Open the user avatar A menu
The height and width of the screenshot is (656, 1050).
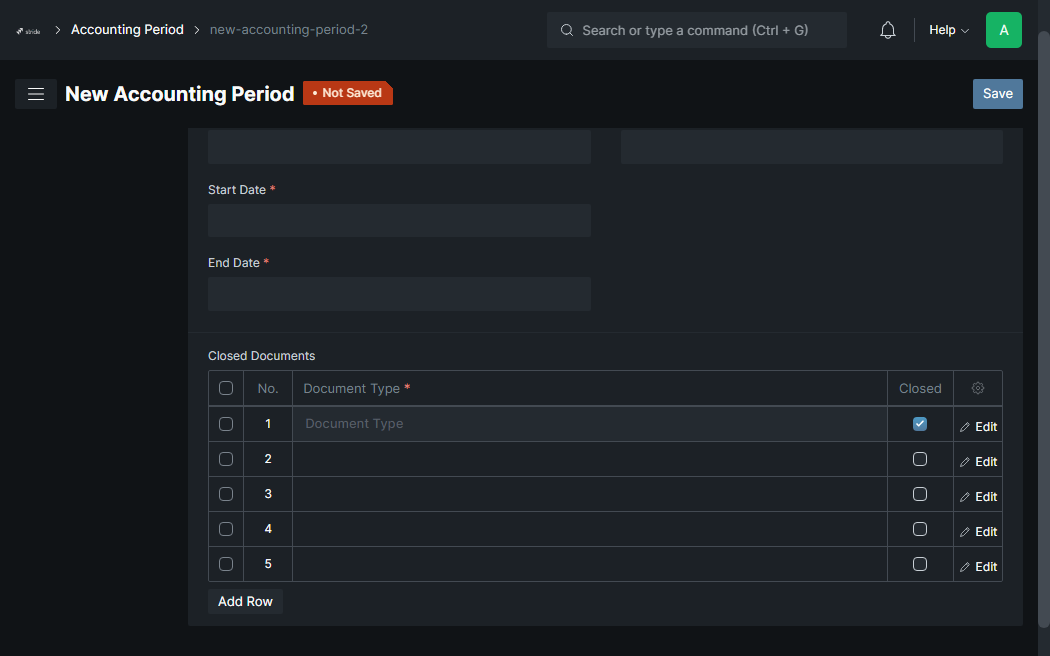pyautogui.click(x=1003, y=30)
